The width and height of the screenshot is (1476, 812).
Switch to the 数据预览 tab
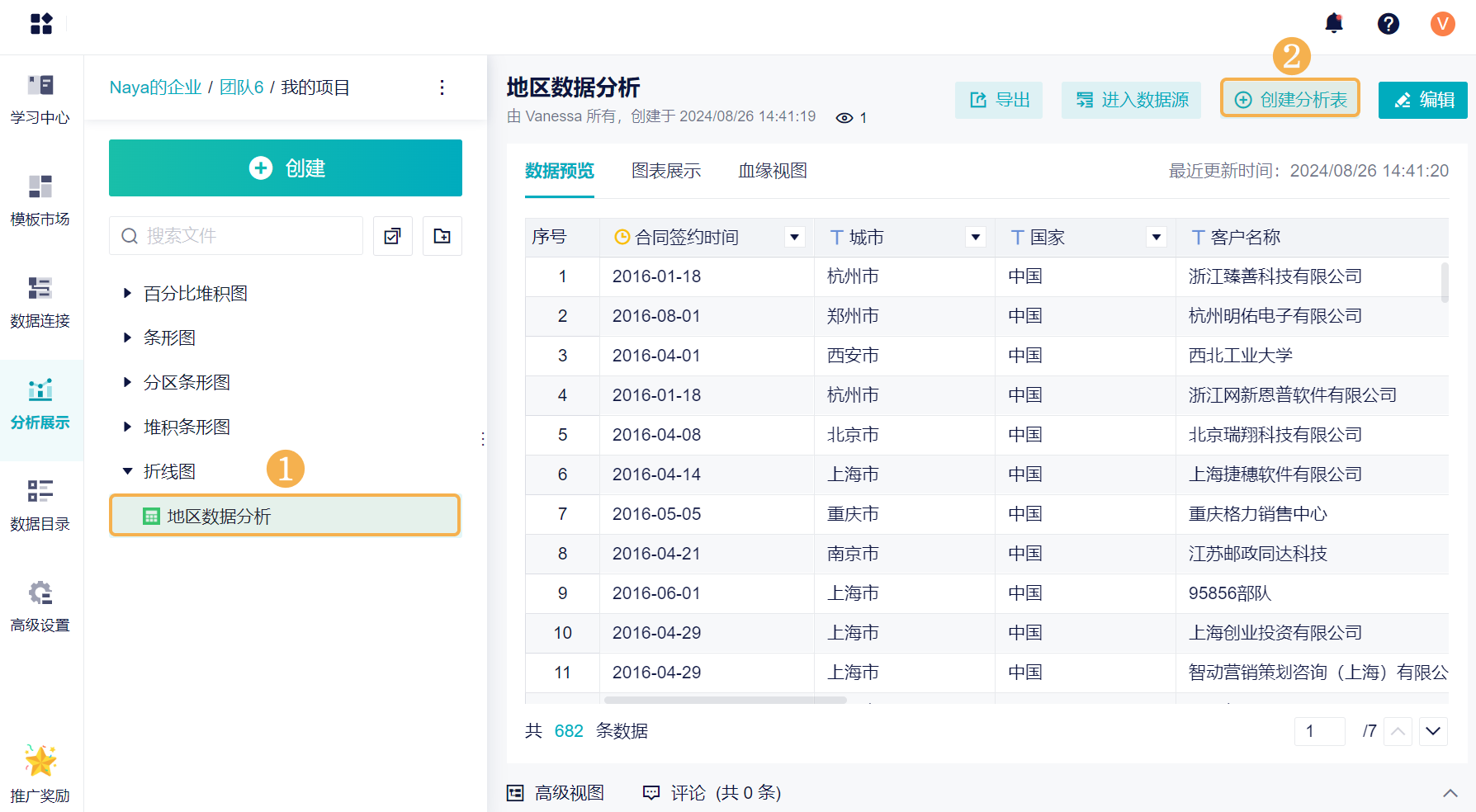pyautogui.click(x=560, y=171)
